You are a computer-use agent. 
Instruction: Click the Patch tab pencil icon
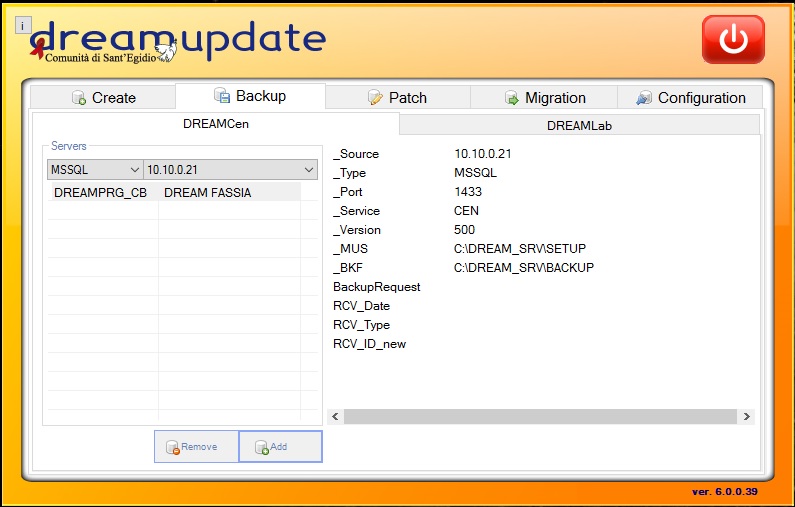375,97
